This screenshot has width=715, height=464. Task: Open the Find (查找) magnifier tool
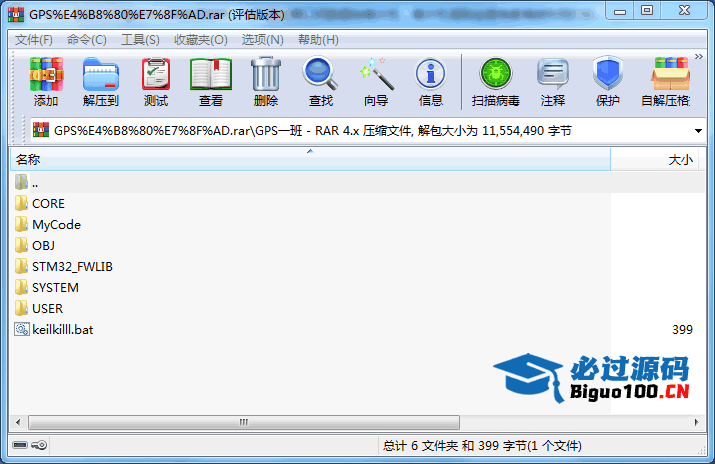[321, 74]
